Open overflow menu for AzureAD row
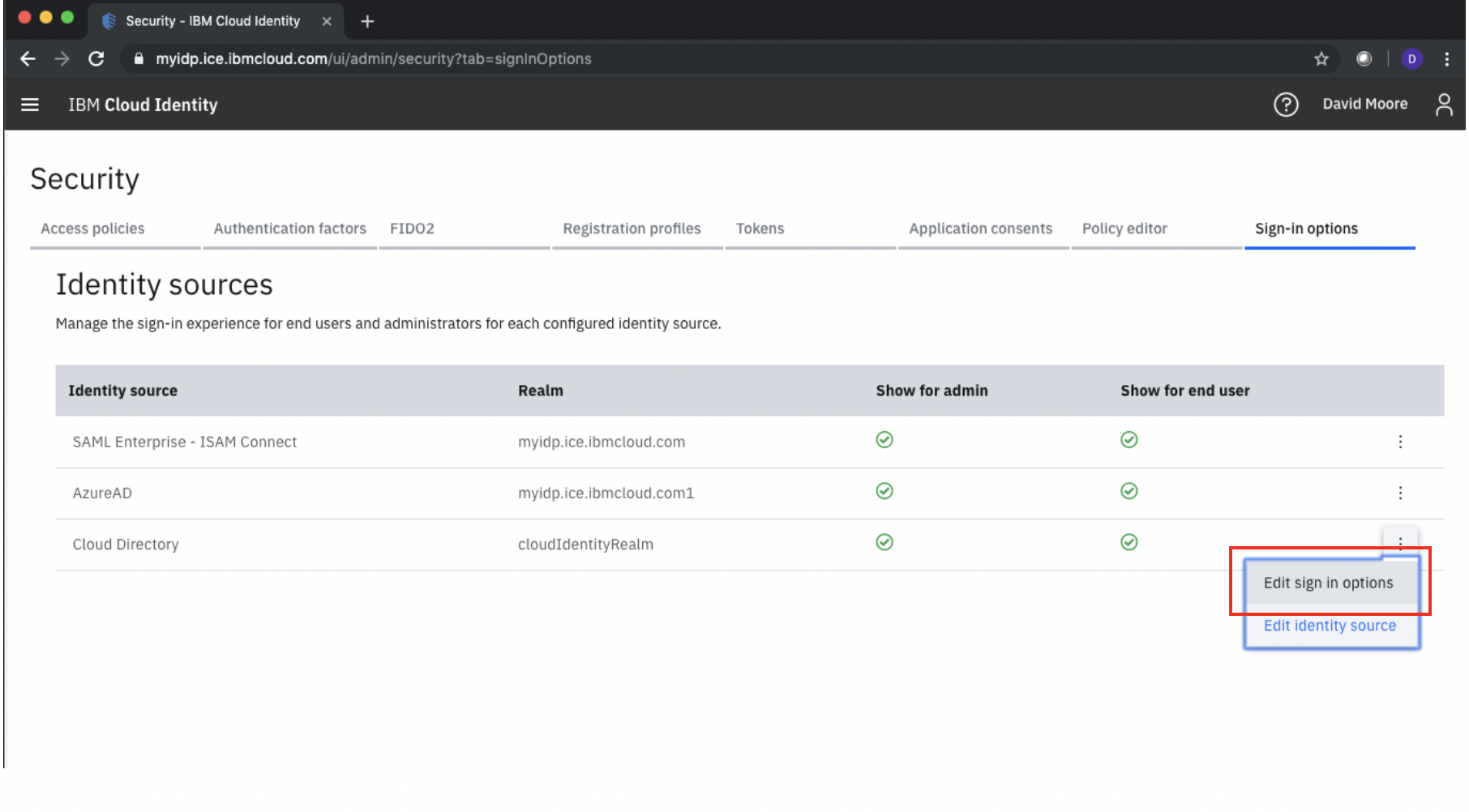 (x=1400, y=493)
